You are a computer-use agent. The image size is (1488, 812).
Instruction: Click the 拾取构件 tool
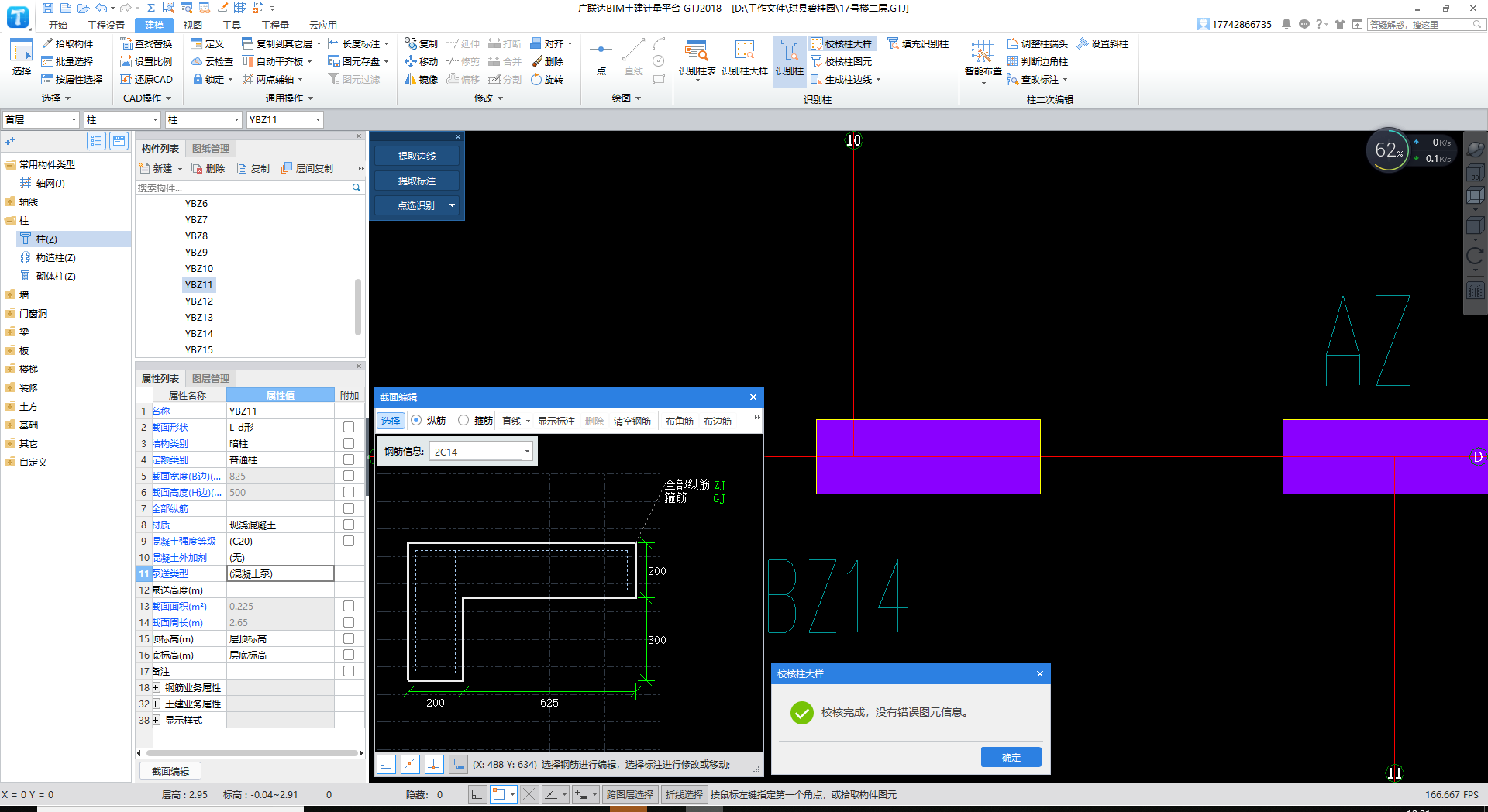point(67,44)
